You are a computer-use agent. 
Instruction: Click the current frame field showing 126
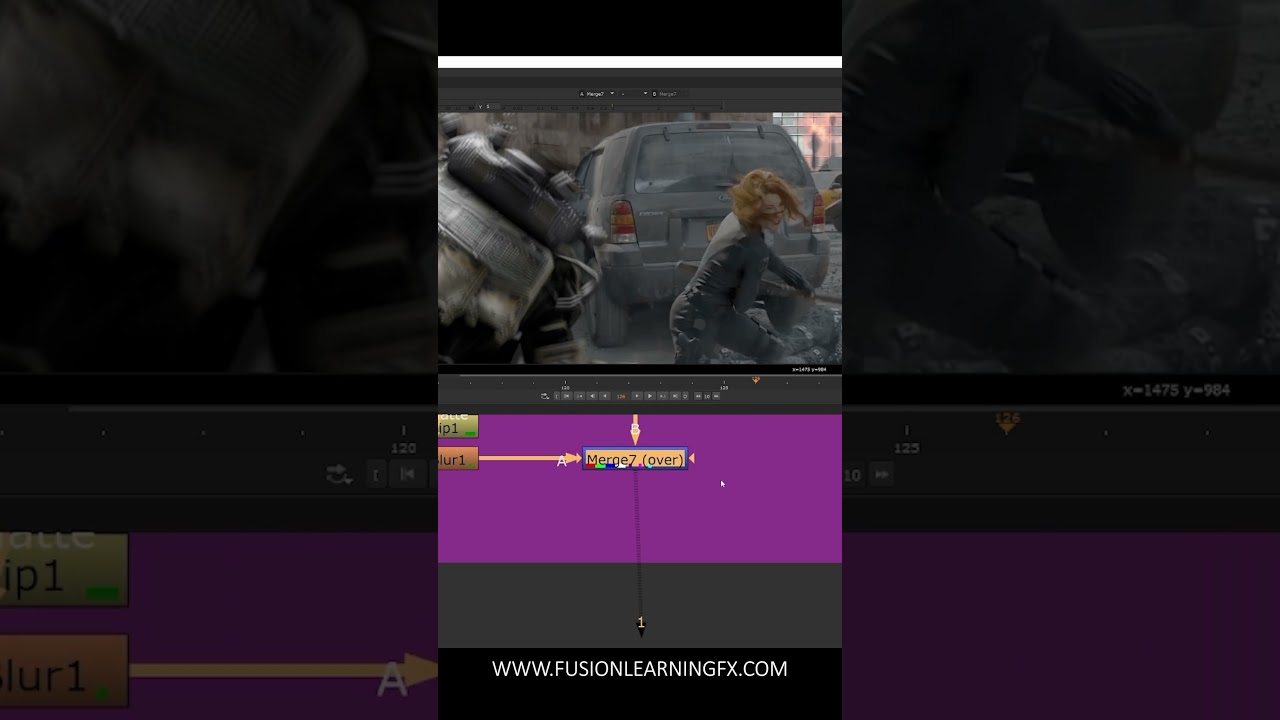621,396
